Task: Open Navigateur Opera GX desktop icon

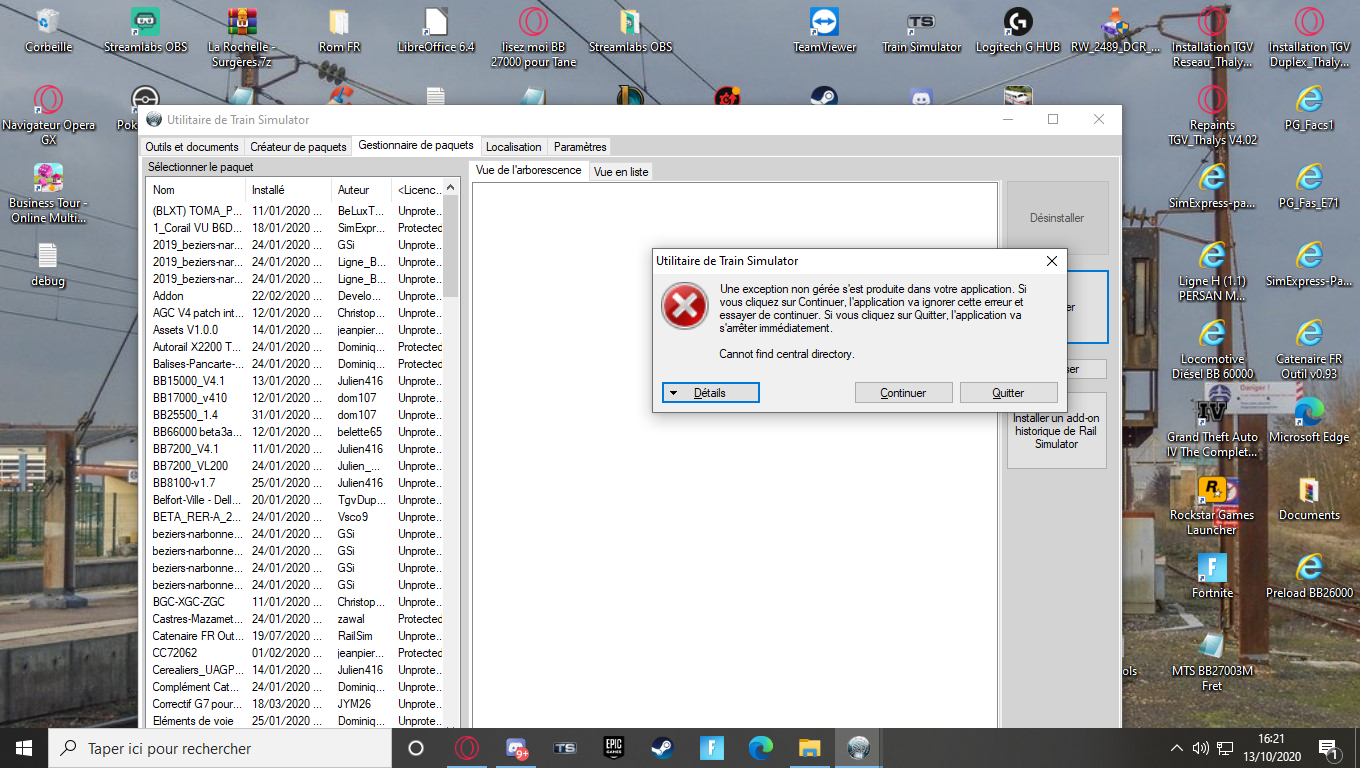Action: (48, 116)
